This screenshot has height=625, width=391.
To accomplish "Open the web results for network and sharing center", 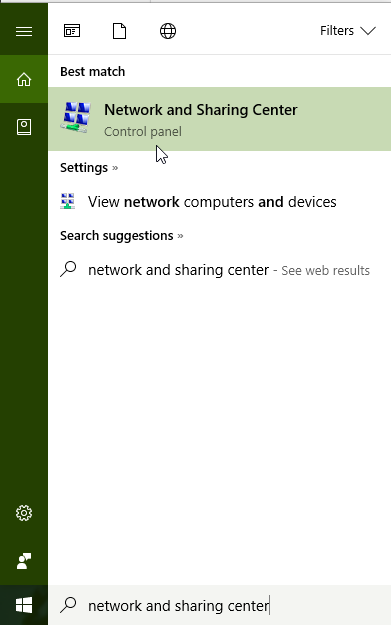I will 220,270.
